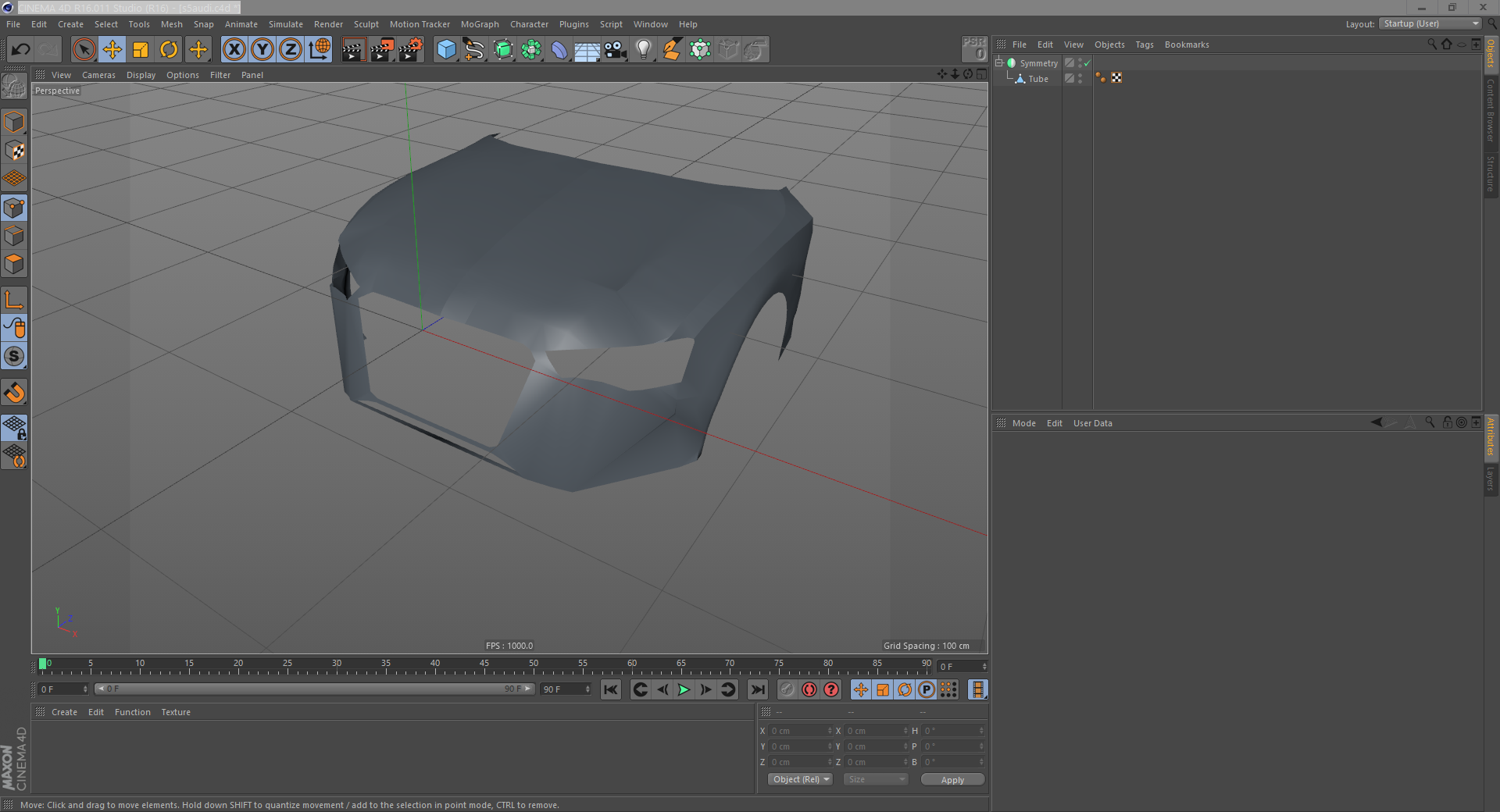Toggle Z axis lock
Image resolution: width=1500 pixels, height=812 pixels.
(291, 50)
